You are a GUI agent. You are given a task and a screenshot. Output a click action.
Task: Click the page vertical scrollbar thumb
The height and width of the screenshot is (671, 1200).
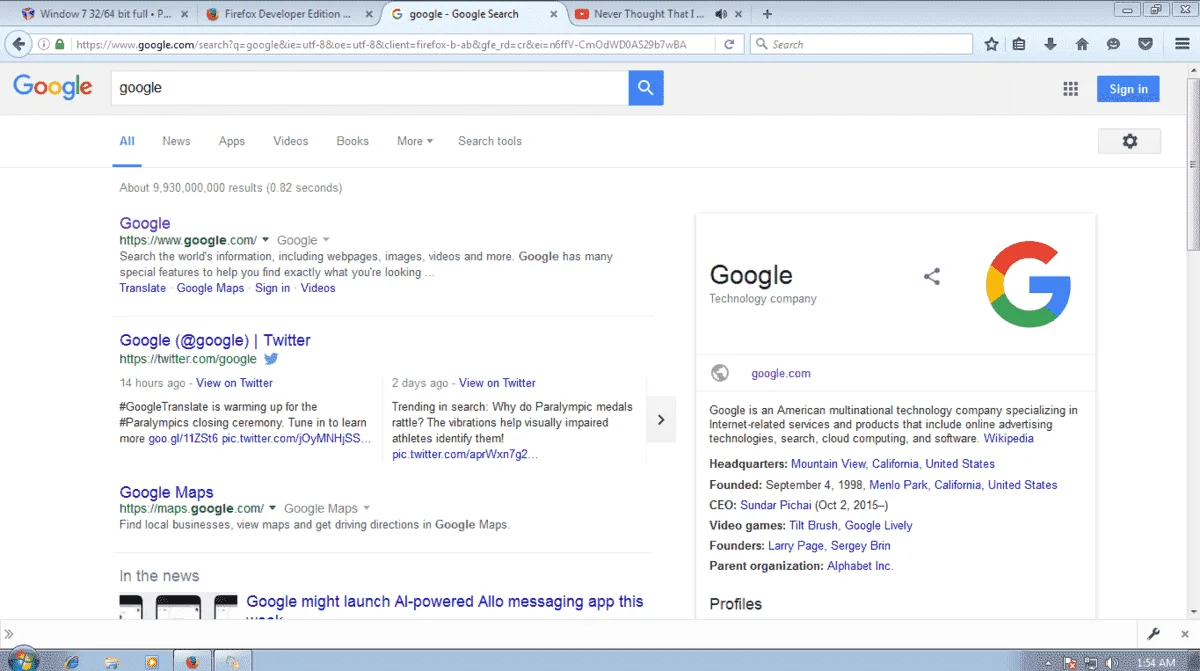coord(1192,162)
